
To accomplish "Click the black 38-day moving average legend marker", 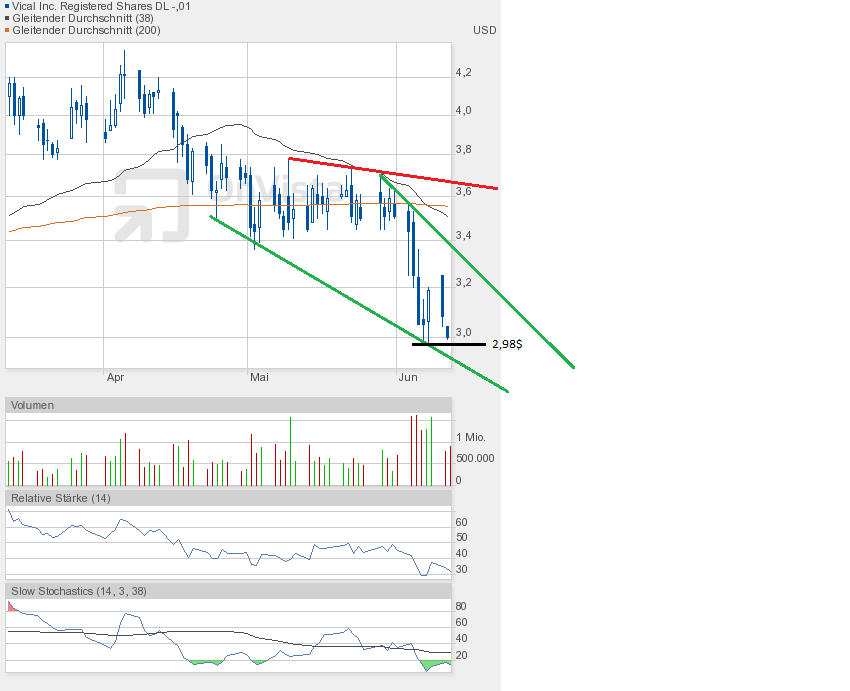I will click(x=6, y=18).
